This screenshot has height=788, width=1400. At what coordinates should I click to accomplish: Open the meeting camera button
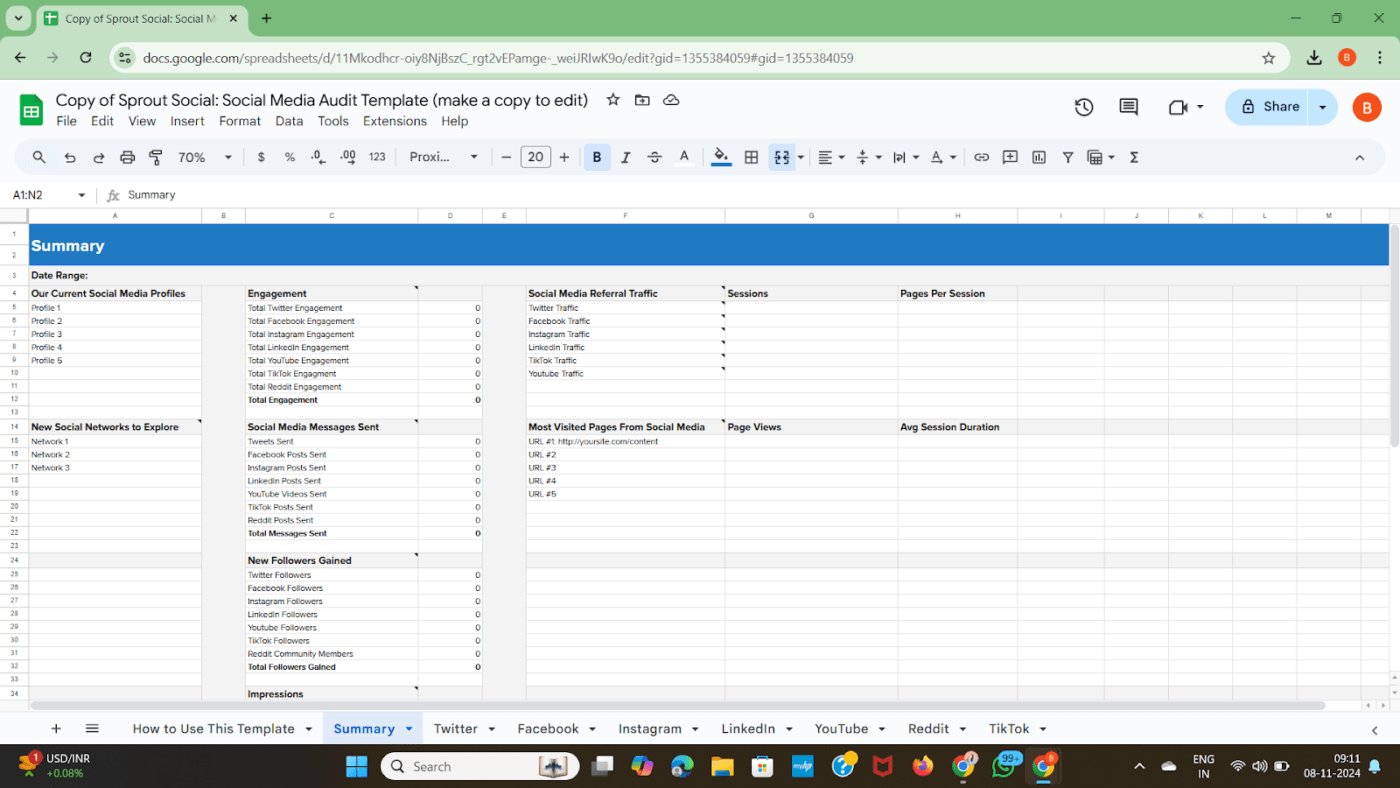(1178, 107)
